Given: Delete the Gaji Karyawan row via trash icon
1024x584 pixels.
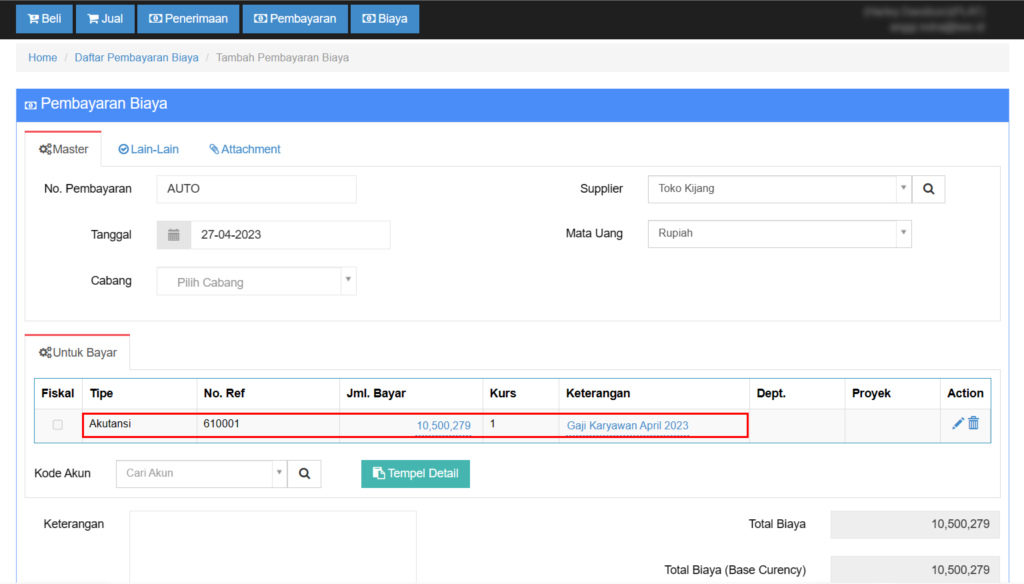Looking at the screenshot, I should click(974, 424).
